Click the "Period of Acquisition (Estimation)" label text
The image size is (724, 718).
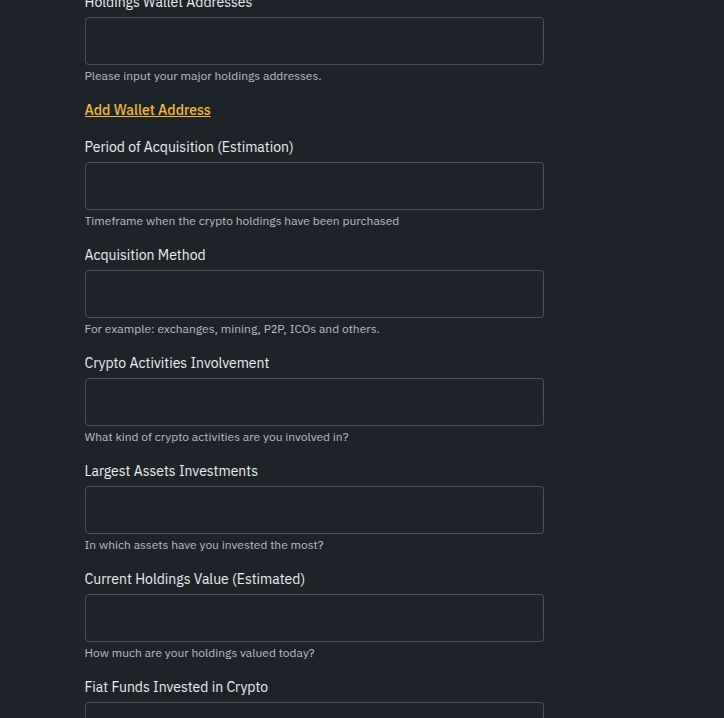coord(189,147)
